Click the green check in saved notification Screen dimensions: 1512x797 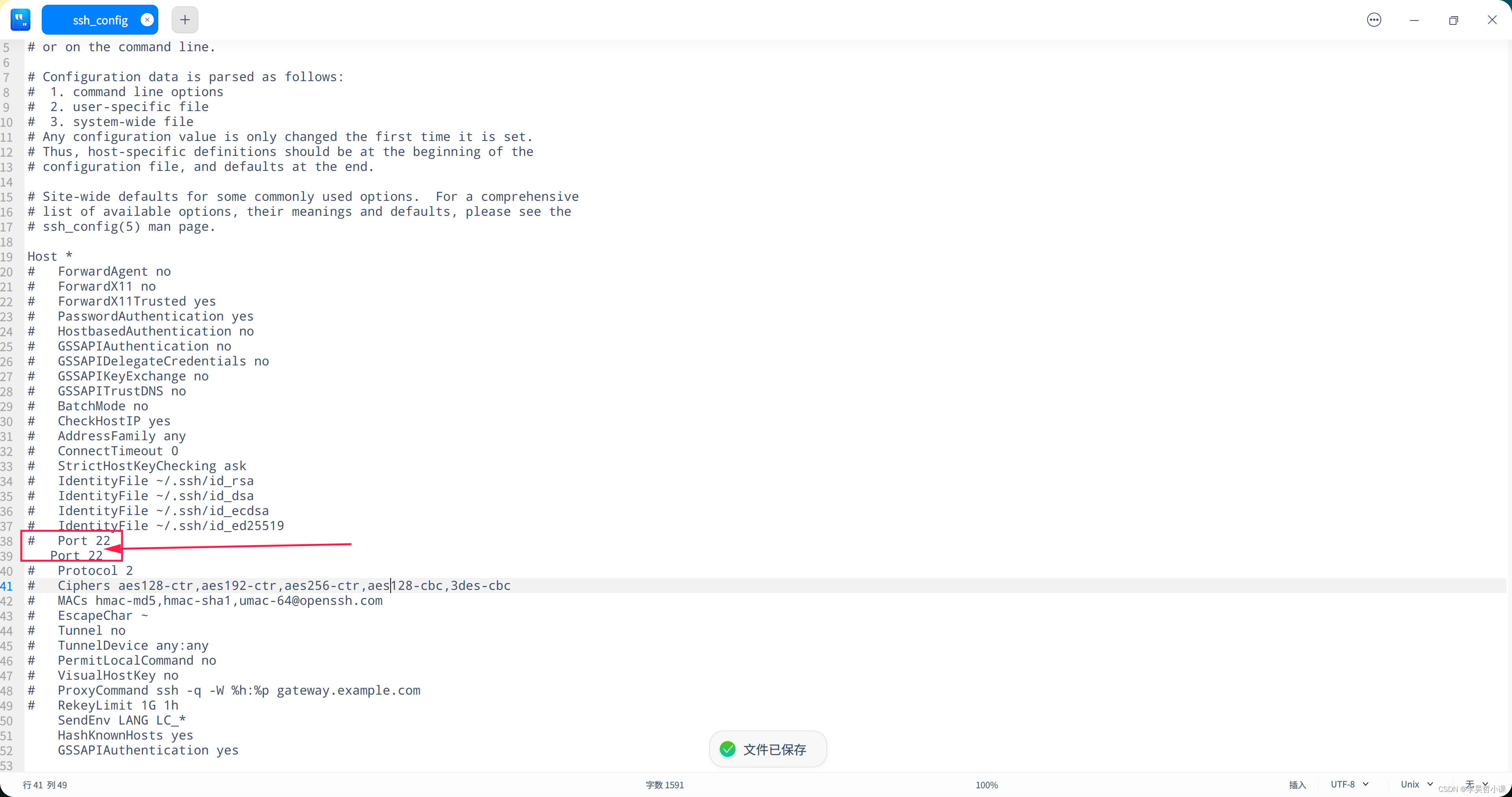727,749
